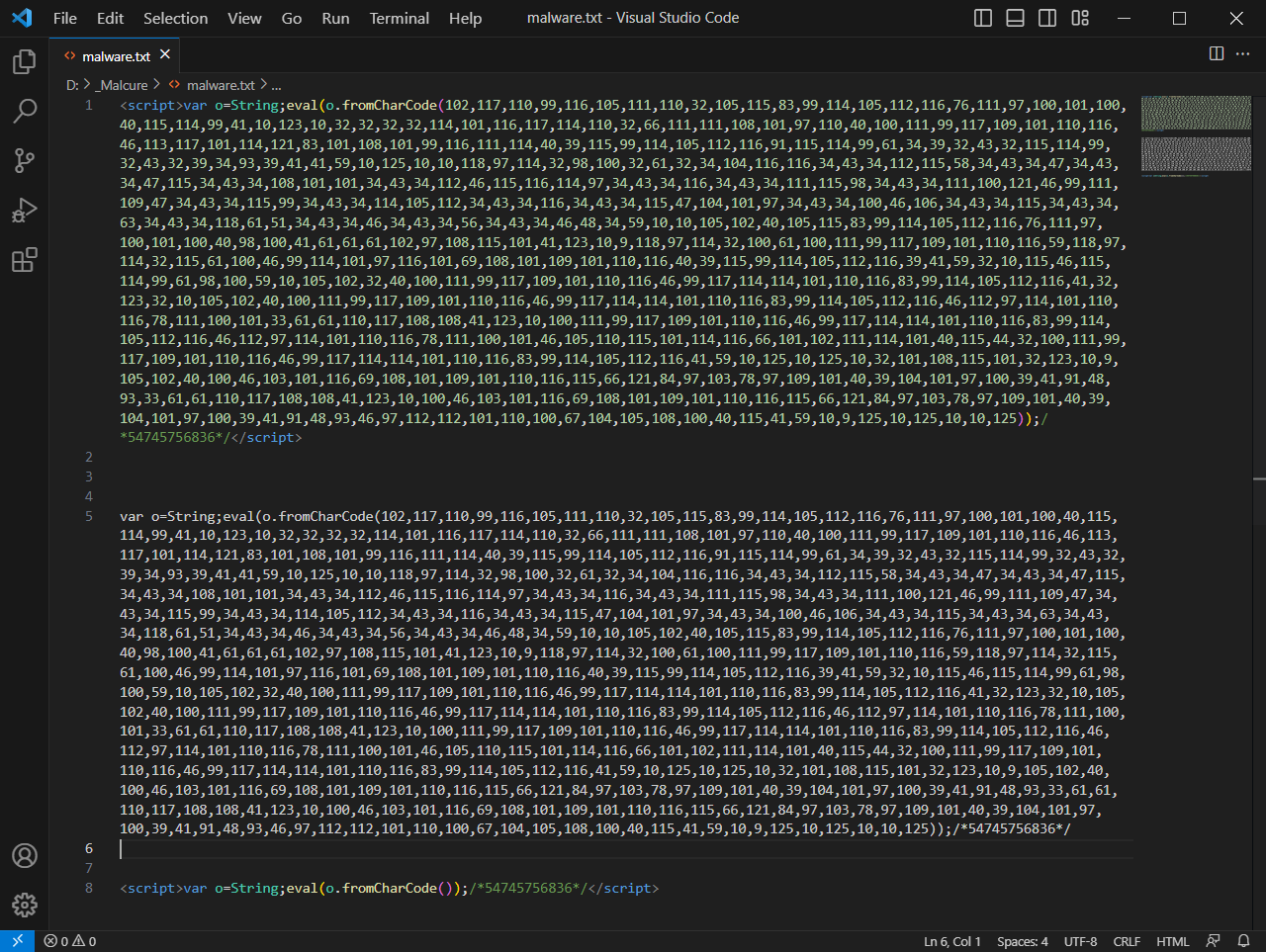The width and height of the screenshot is (1266, 952).
Task: Toggle Primary Side Bar layout button
Action: 983,18
